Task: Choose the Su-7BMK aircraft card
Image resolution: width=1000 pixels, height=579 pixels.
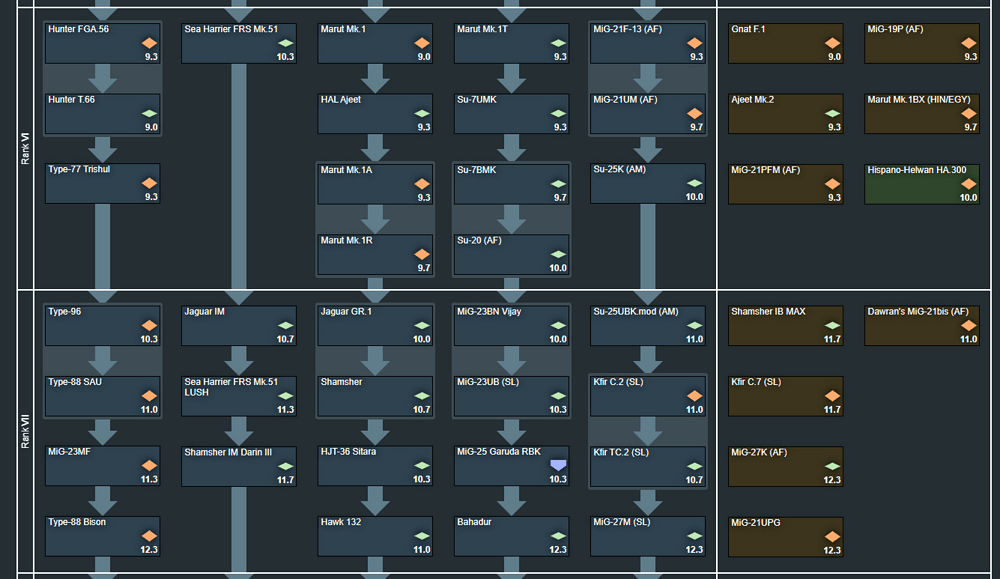Action: pos(511,184)
